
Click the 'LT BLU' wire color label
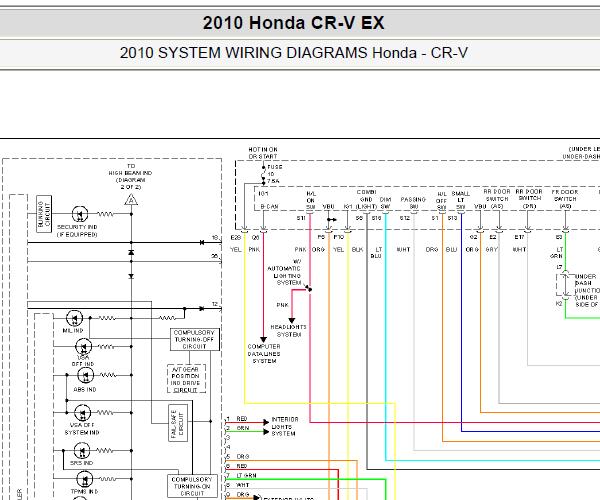[x=376, y=252]
